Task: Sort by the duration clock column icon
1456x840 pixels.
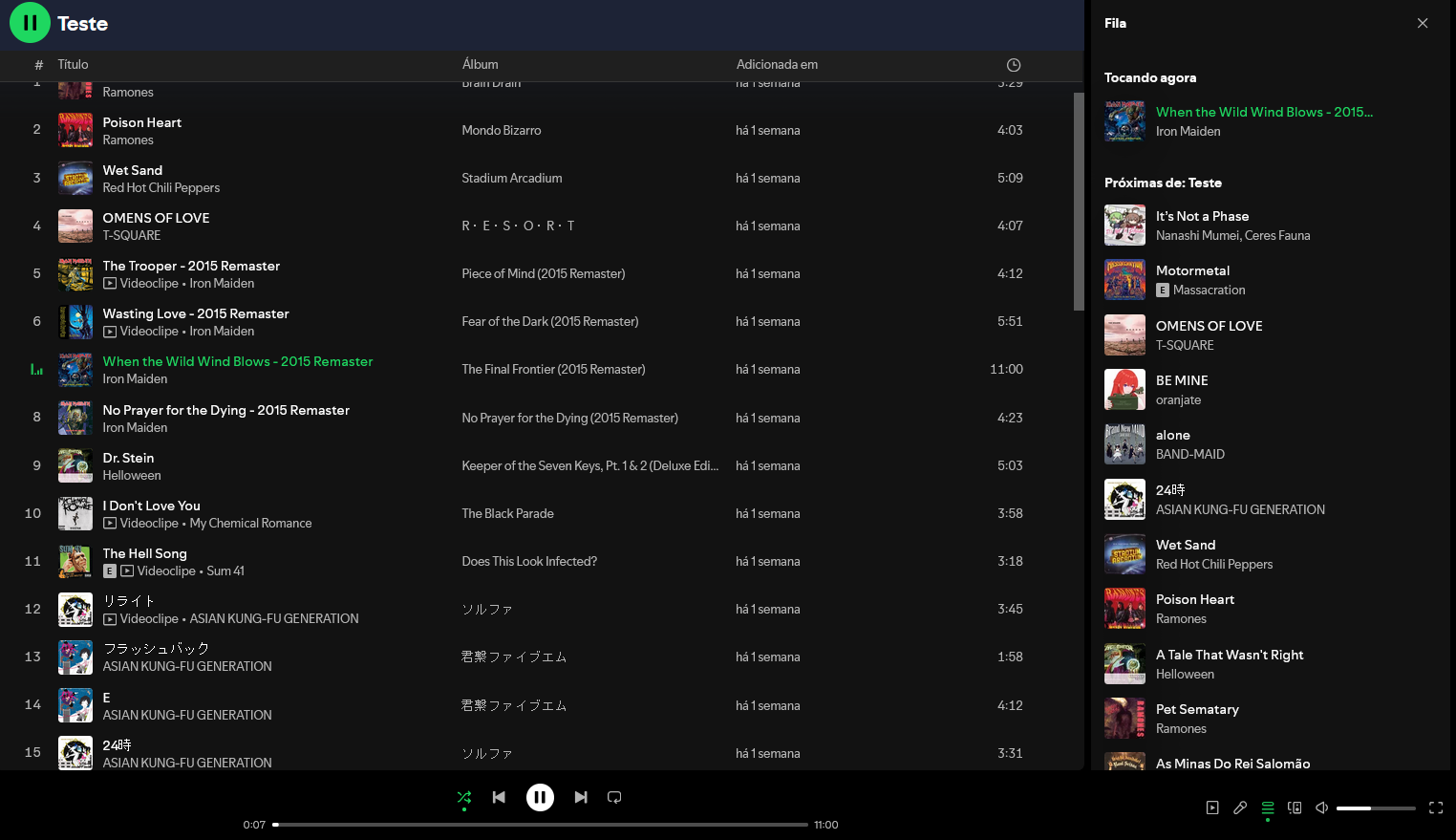Action: tap(1014, 65)
